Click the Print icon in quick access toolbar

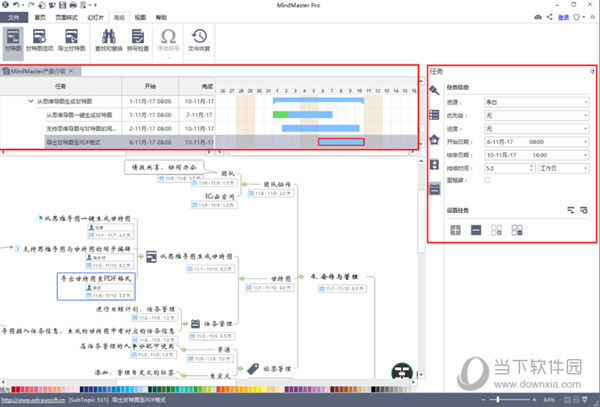[x=73, y=5]
